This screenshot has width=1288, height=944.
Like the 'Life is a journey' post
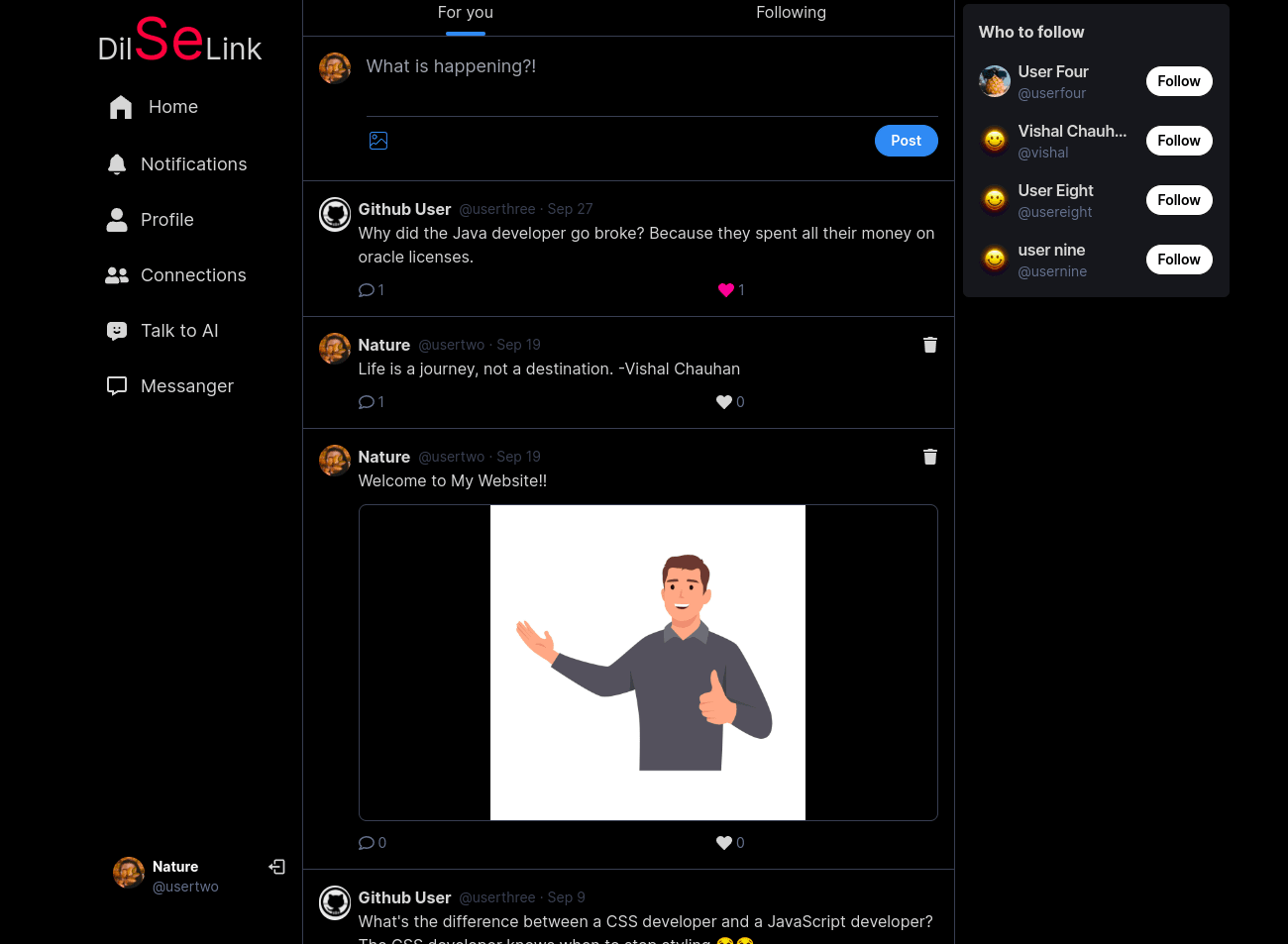tap(724, 402)
